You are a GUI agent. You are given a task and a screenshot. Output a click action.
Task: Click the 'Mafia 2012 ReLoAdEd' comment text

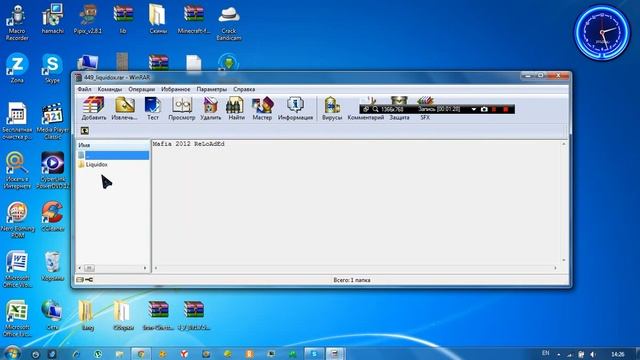189,144
